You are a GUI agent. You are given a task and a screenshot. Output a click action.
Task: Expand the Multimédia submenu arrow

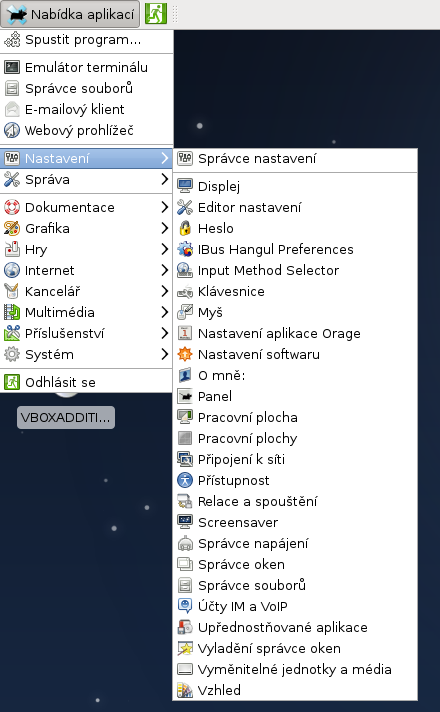(165, 312)
